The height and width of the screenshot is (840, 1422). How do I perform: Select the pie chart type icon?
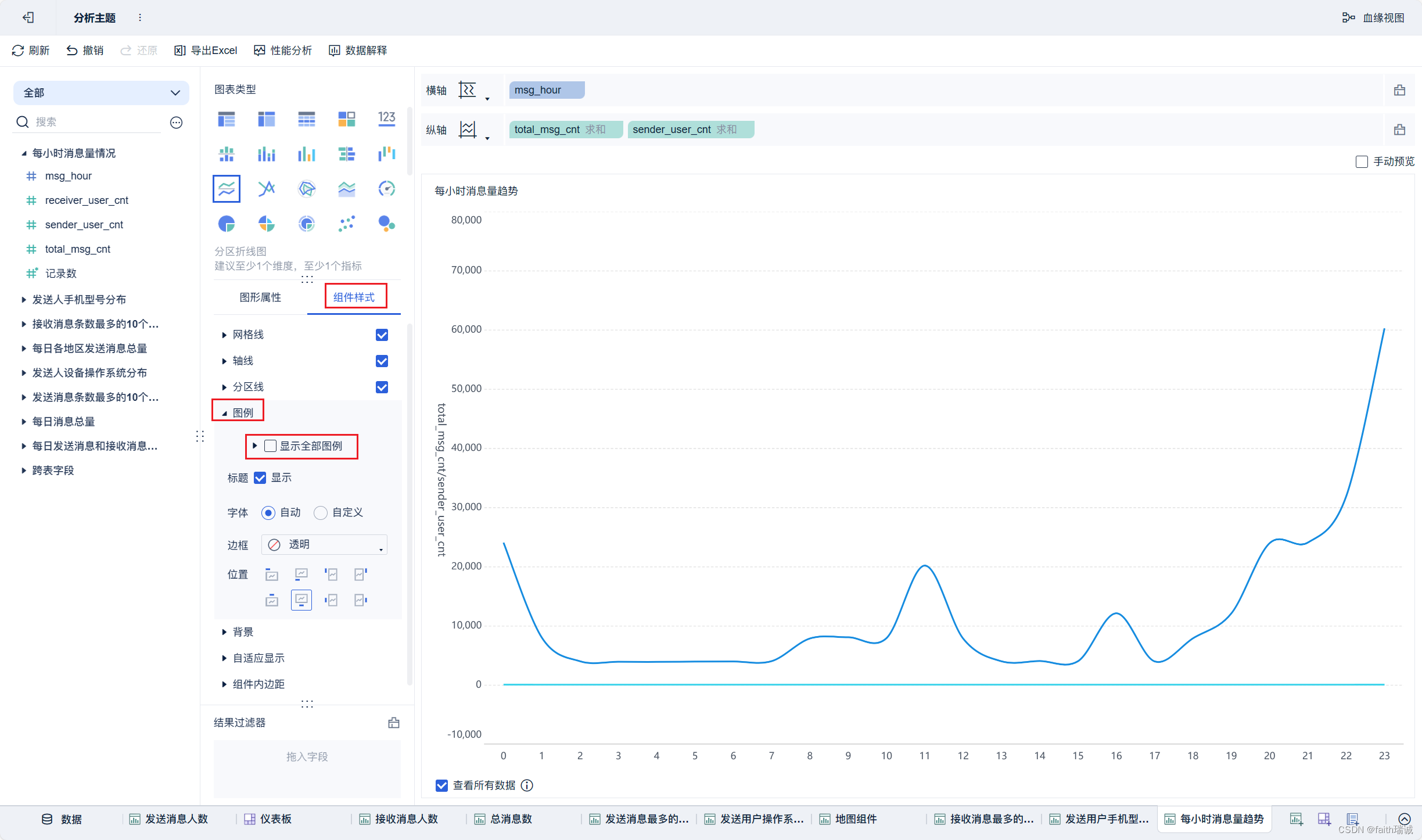(x=226, y=224)
